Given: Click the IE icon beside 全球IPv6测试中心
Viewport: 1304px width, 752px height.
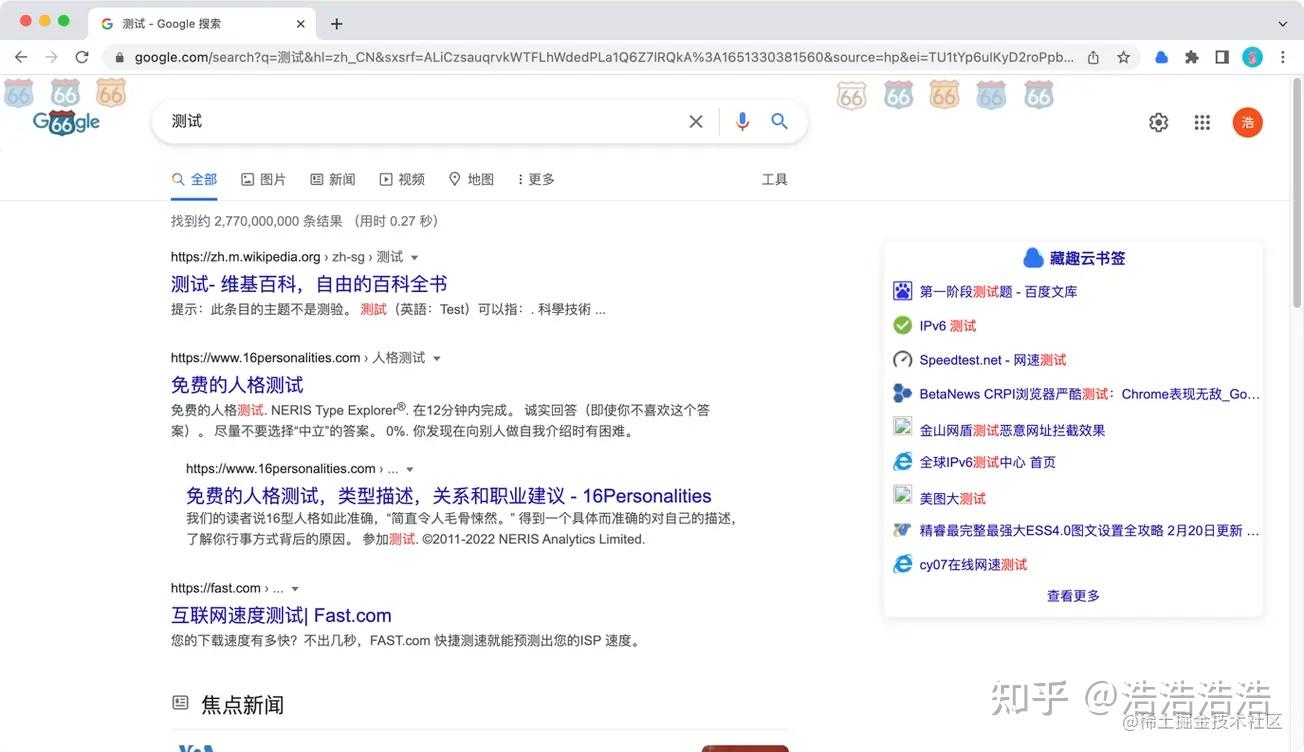Looking at the screenshot, I should coord(902,461).
